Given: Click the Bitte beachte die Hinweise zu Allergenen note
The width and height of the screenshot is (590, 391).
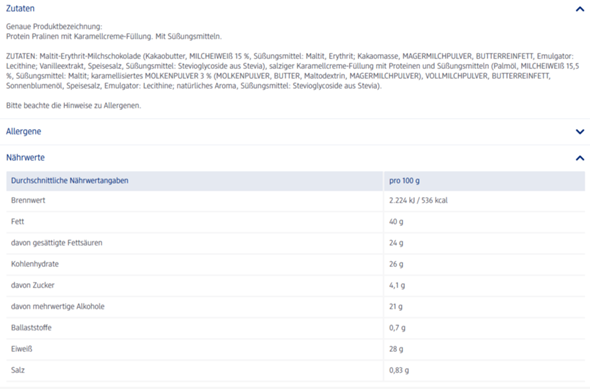Looking at the screenshot, I should [x=73, y=105].
